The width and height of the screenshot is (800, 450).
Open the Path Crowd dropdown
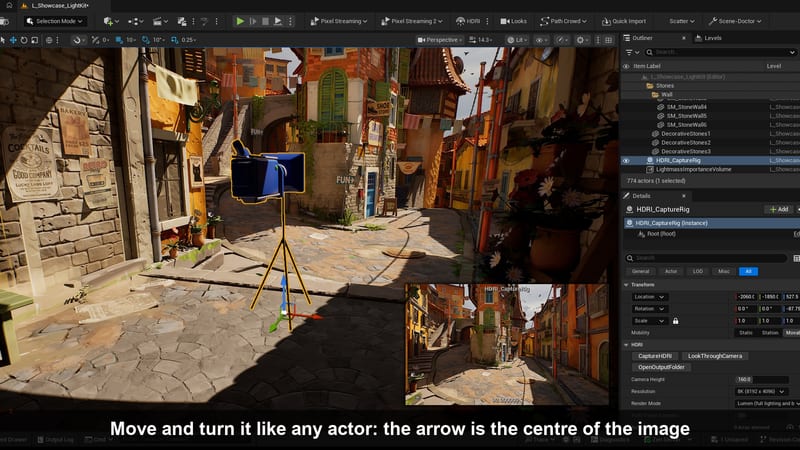pyautogui.click(x=564, y=21)
